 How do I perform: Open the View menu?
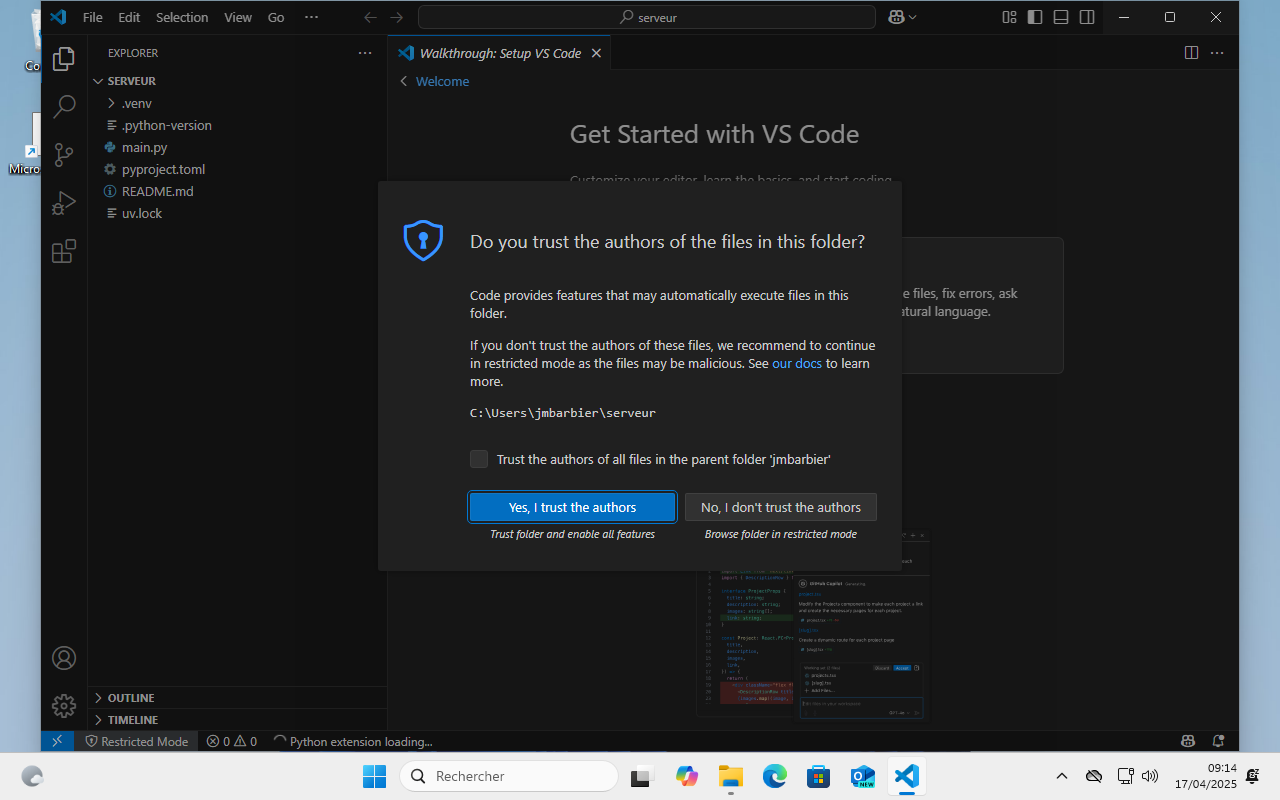[x=238, y=17]
